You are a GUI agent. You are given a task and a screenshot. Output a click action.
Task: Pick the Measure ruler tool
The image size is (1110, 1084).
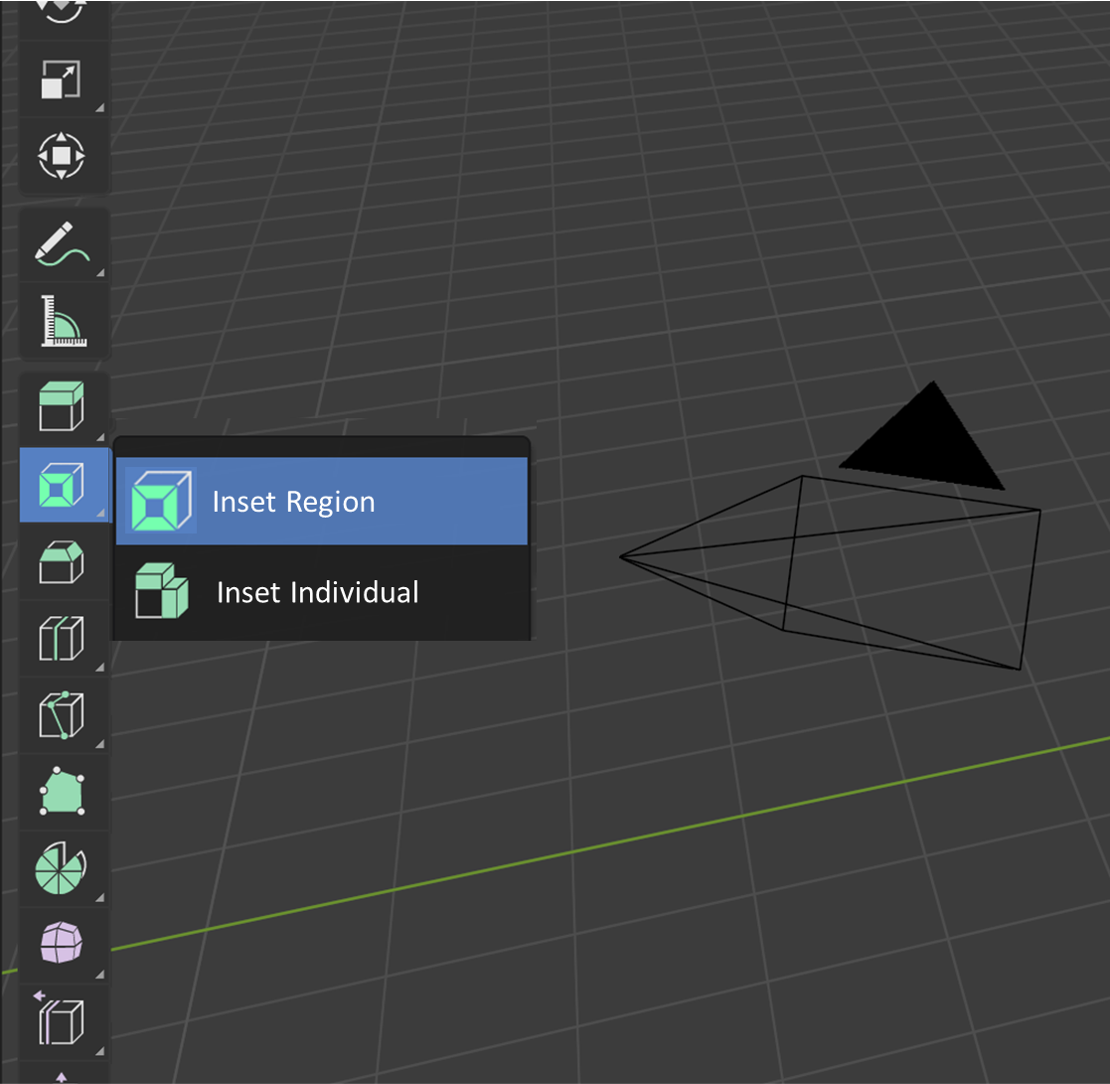(63, 321)
